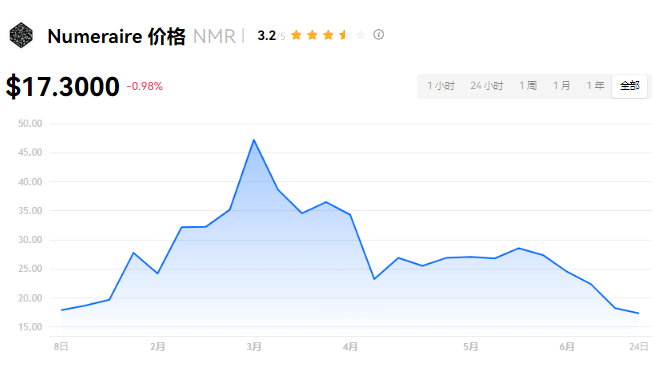Select the 1月 chart range
The image size is (667, 383).
[x=562, y=86]
